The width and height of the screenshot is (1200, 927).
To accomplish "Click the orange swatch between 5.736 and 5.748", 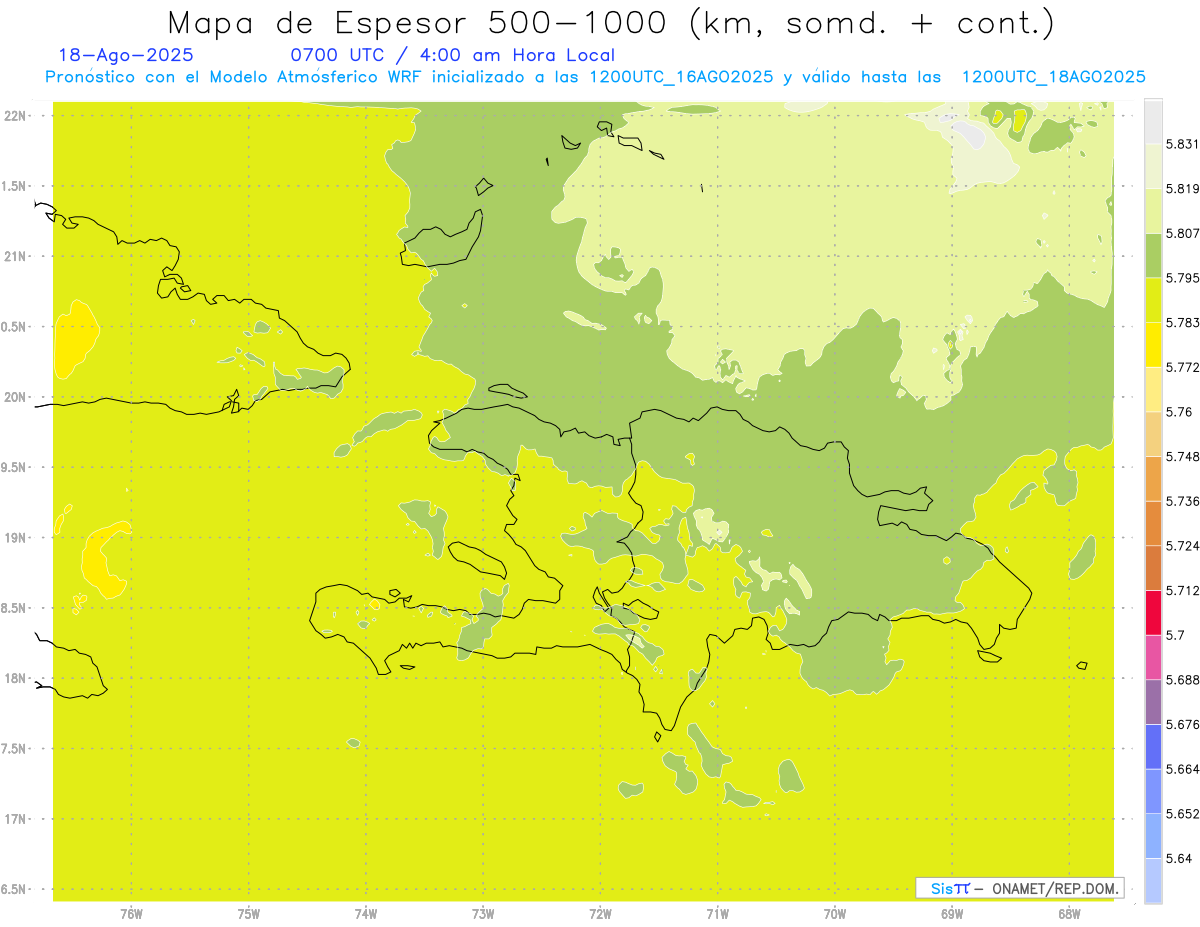I will click(x=1153, y=479).
